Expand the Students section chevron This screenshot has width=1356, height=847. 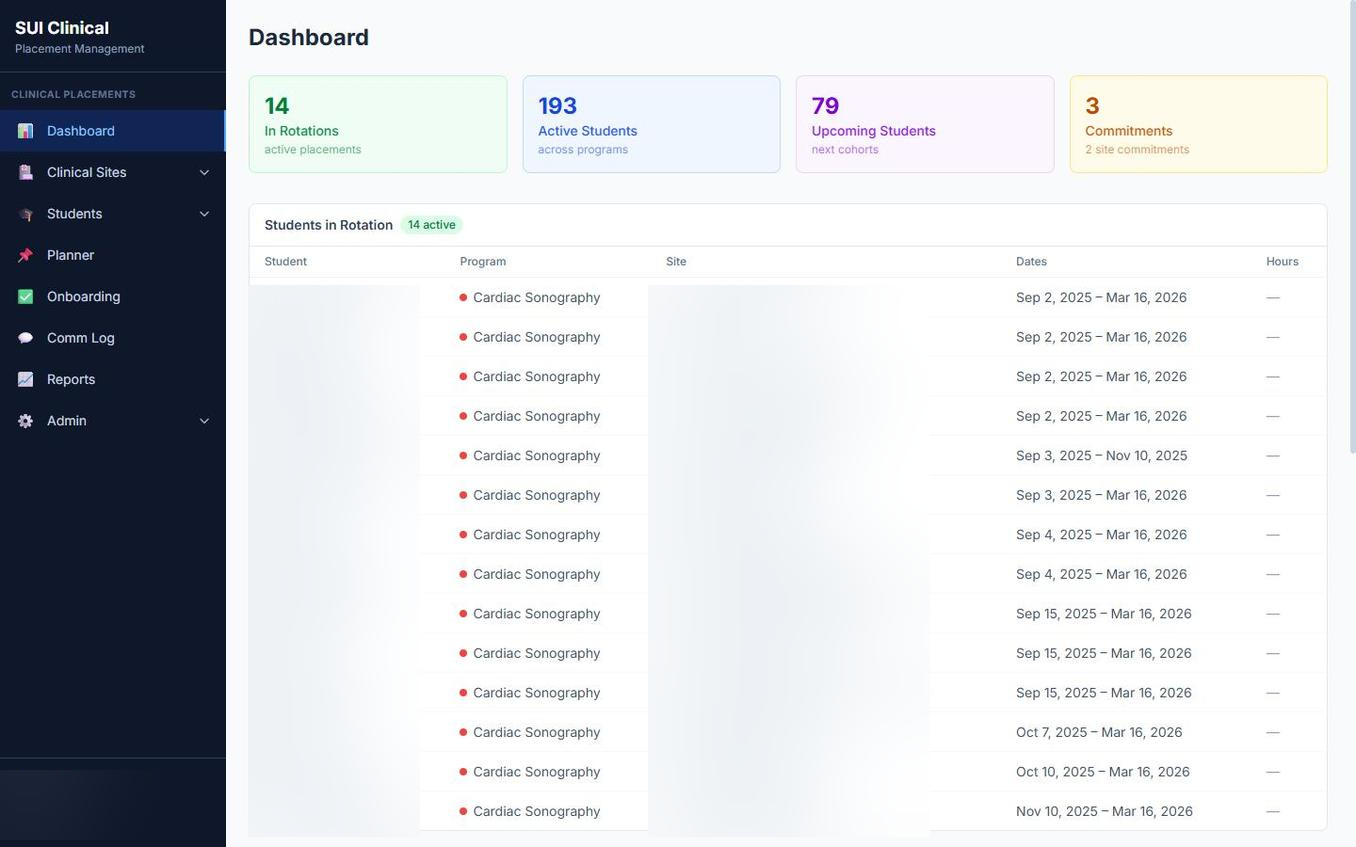click(203, 213)
